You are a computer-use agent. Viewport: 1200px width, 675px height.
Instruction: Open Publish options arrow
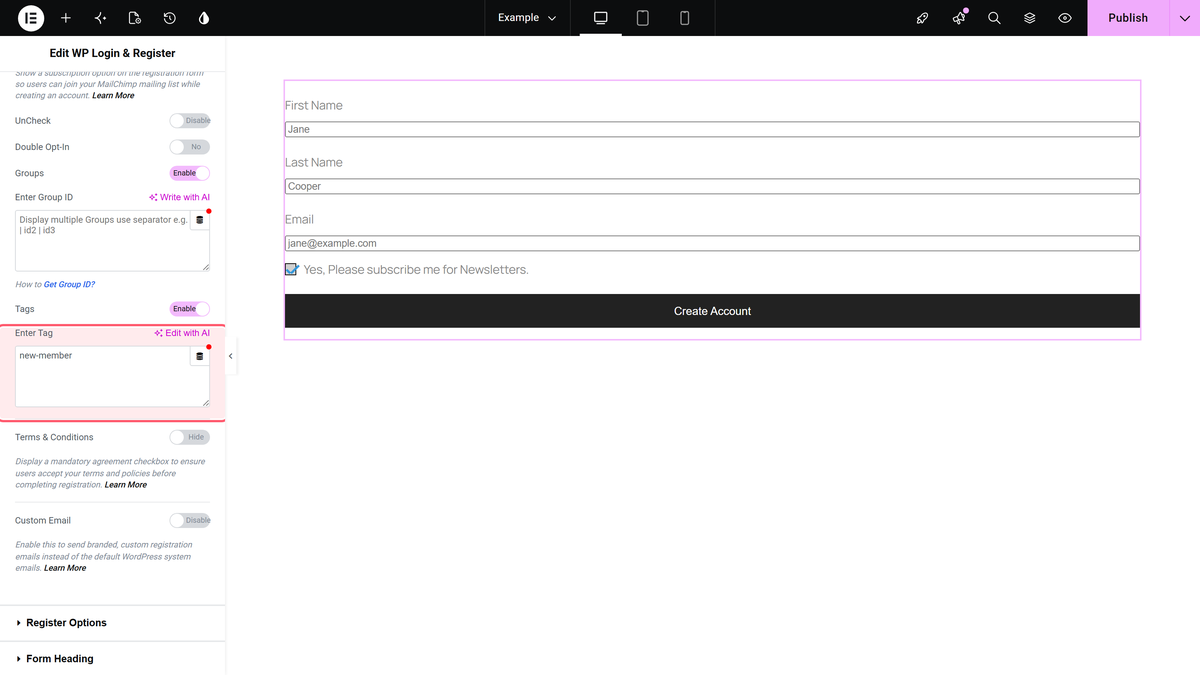(1184, 18)
